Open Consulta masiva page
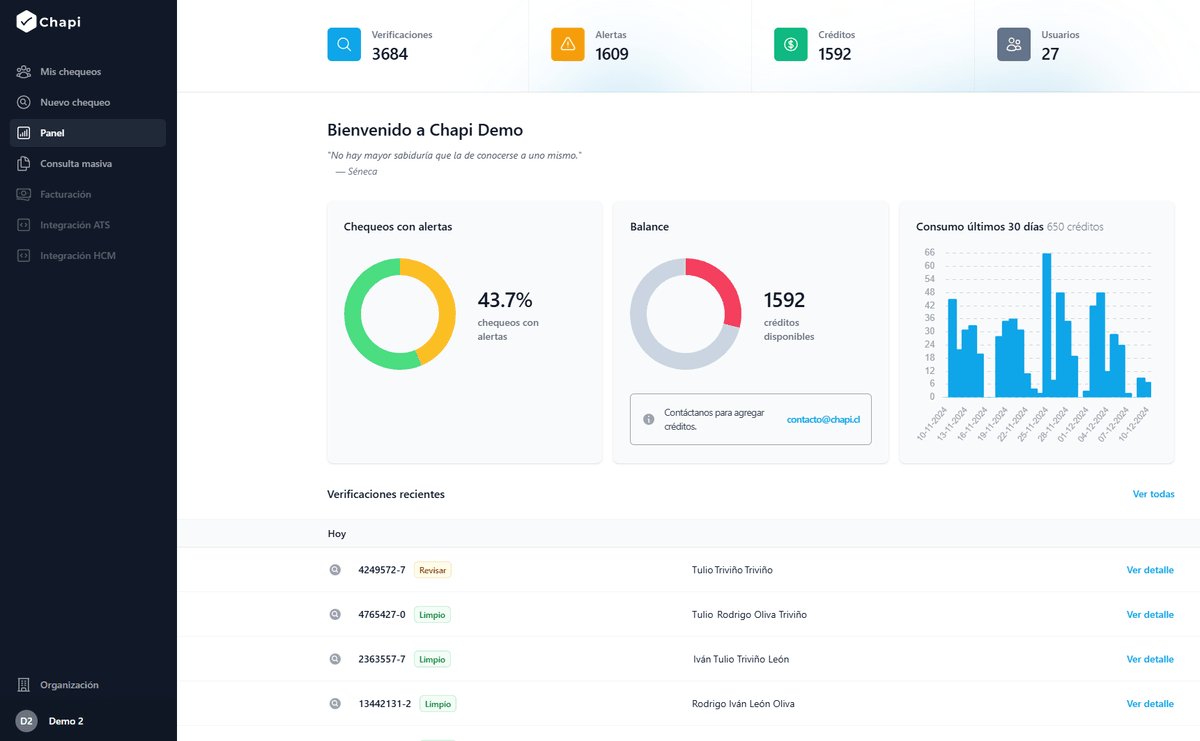The image size is (1200, 741). click(76, 164)
